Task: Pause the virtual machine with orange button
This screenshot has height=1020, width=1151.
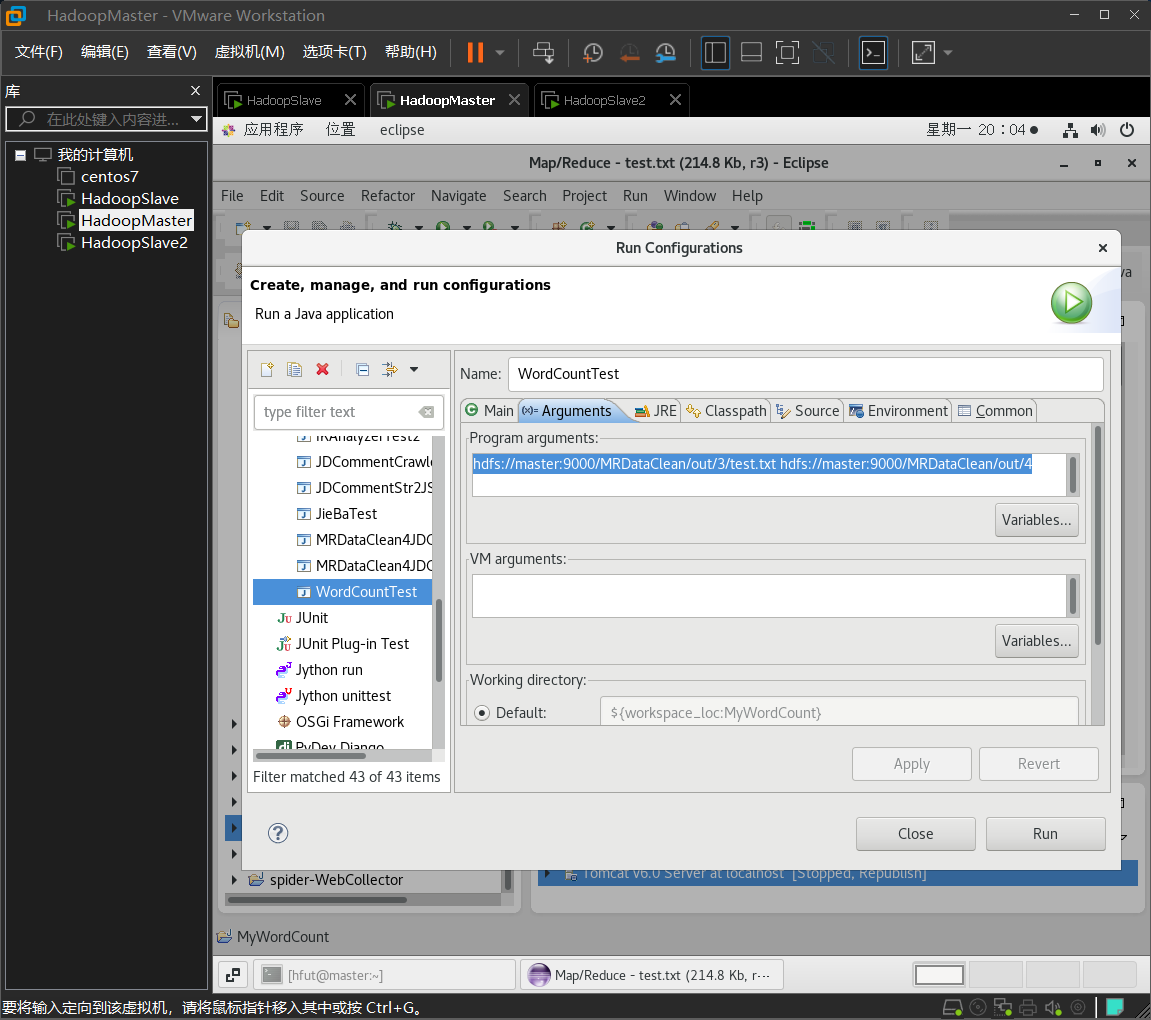Action: tap(475, 52)
